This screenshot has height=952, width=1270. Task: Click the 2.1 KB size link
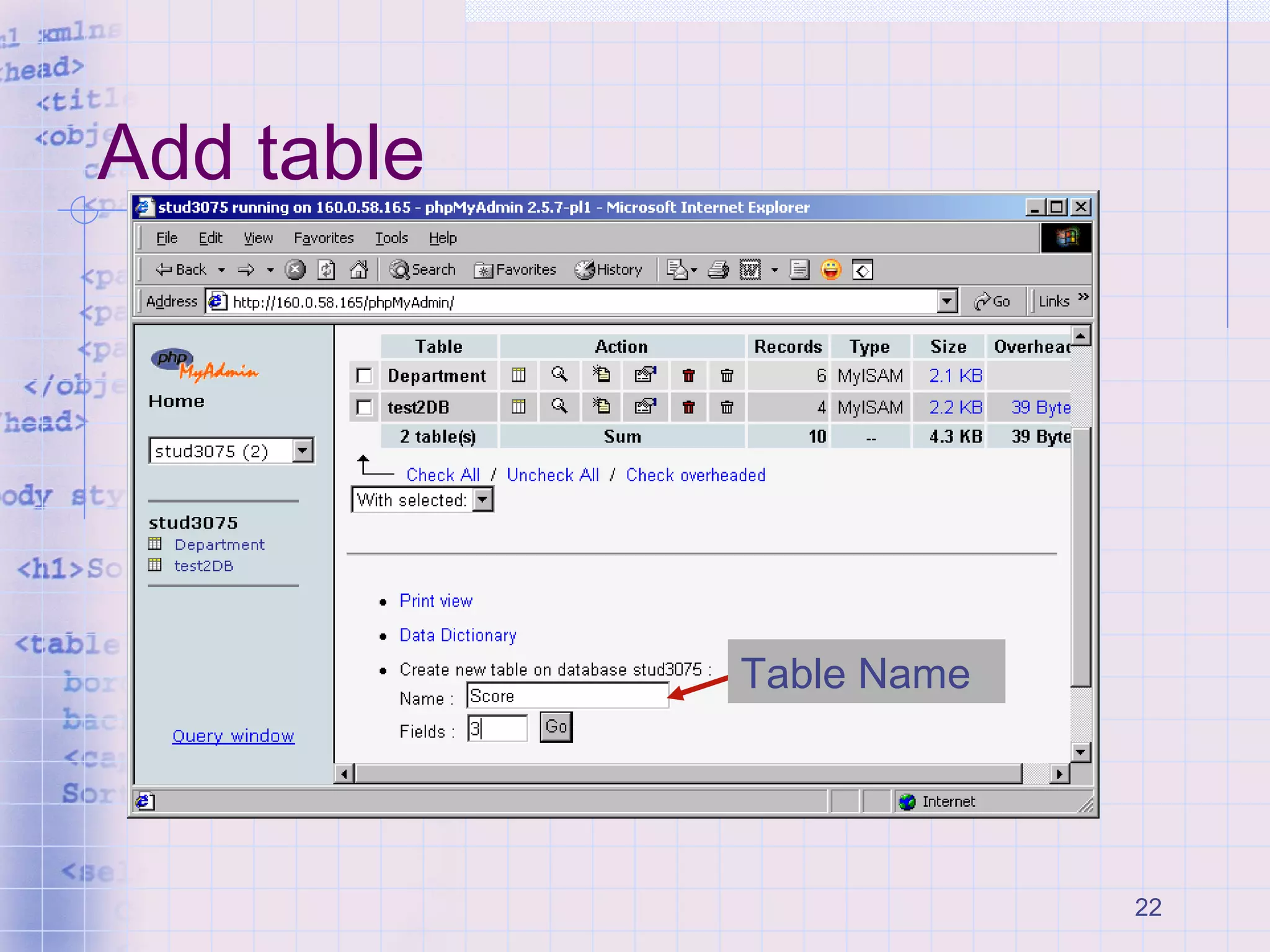[955, 376]
